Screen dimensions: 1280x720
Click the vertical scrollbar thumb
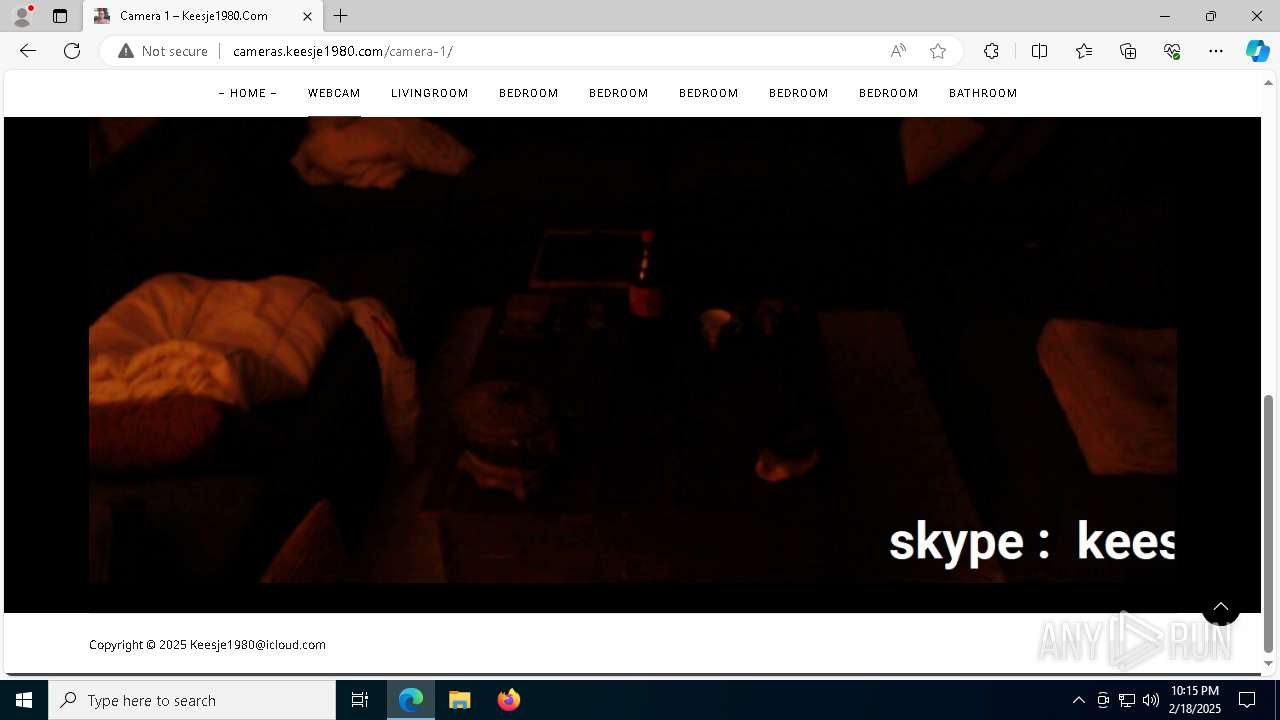1269,523
